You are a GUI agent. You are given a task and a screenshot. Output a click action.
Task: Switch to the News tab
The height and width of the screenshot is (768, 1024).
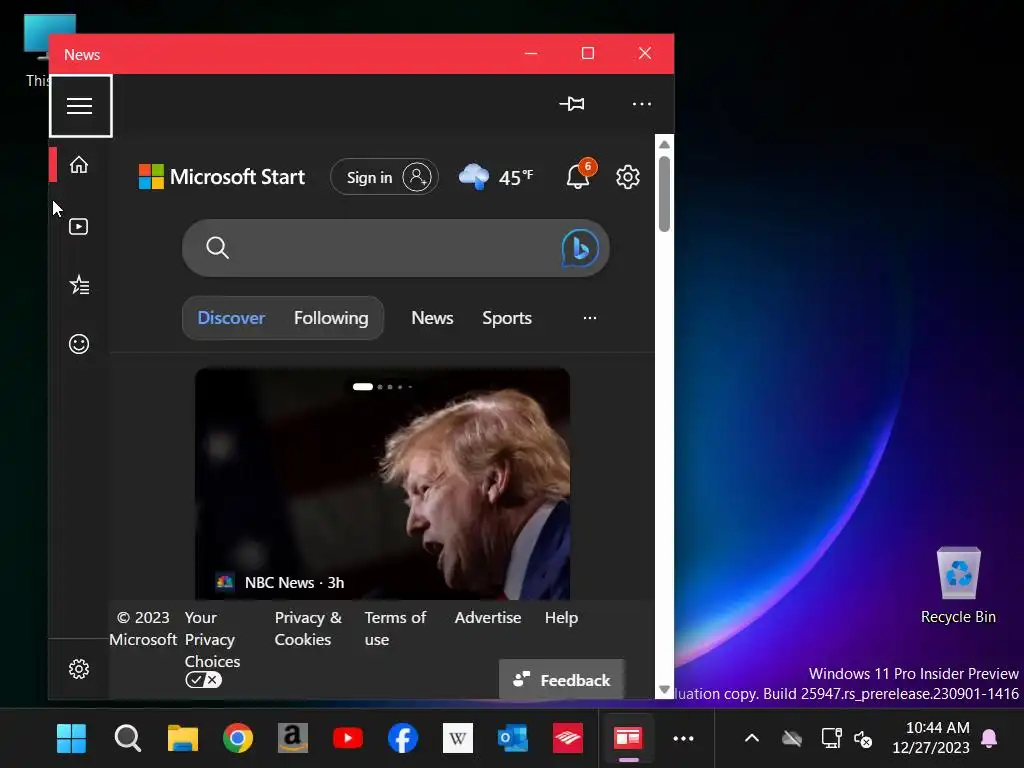(x=432, y=318)
